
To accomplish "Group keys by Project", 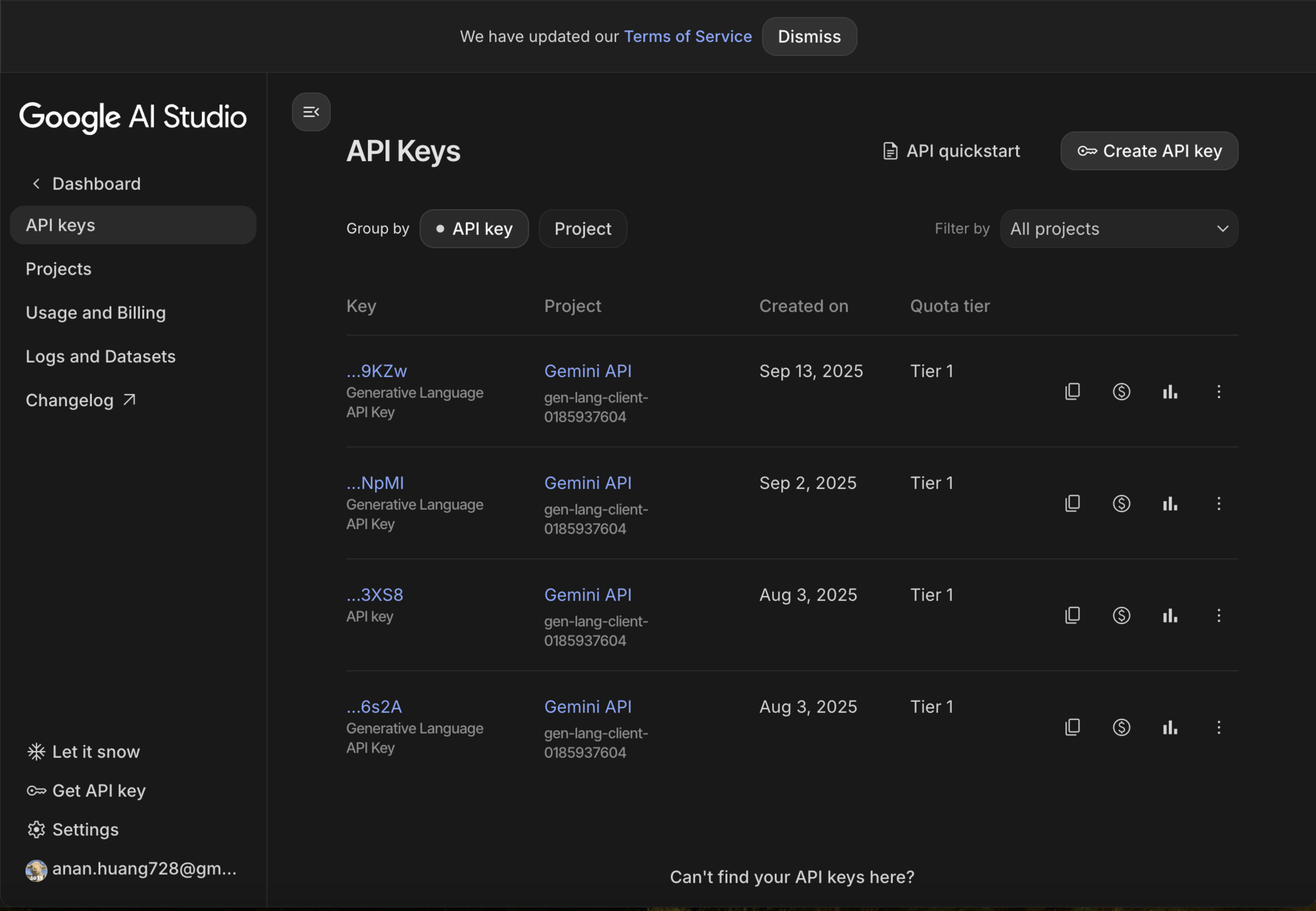I will [582, 229].
